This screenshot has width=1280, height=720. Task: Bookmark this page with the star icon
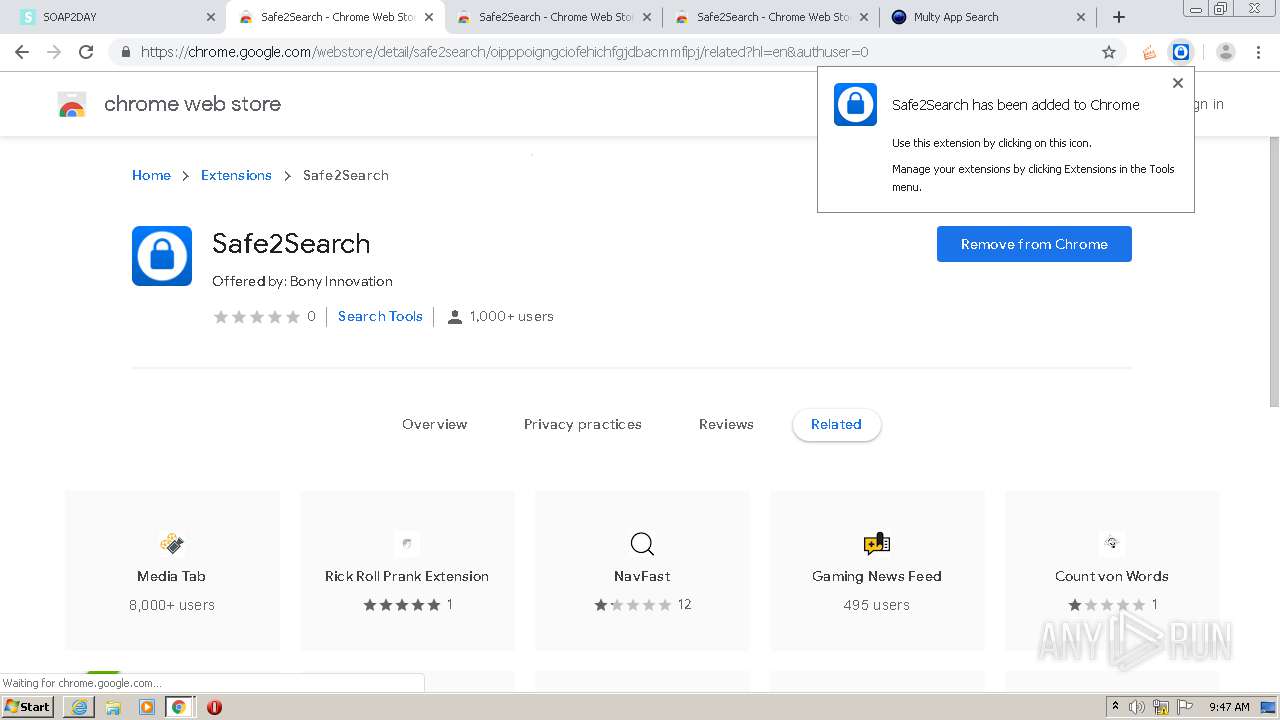coord(1109,52)
